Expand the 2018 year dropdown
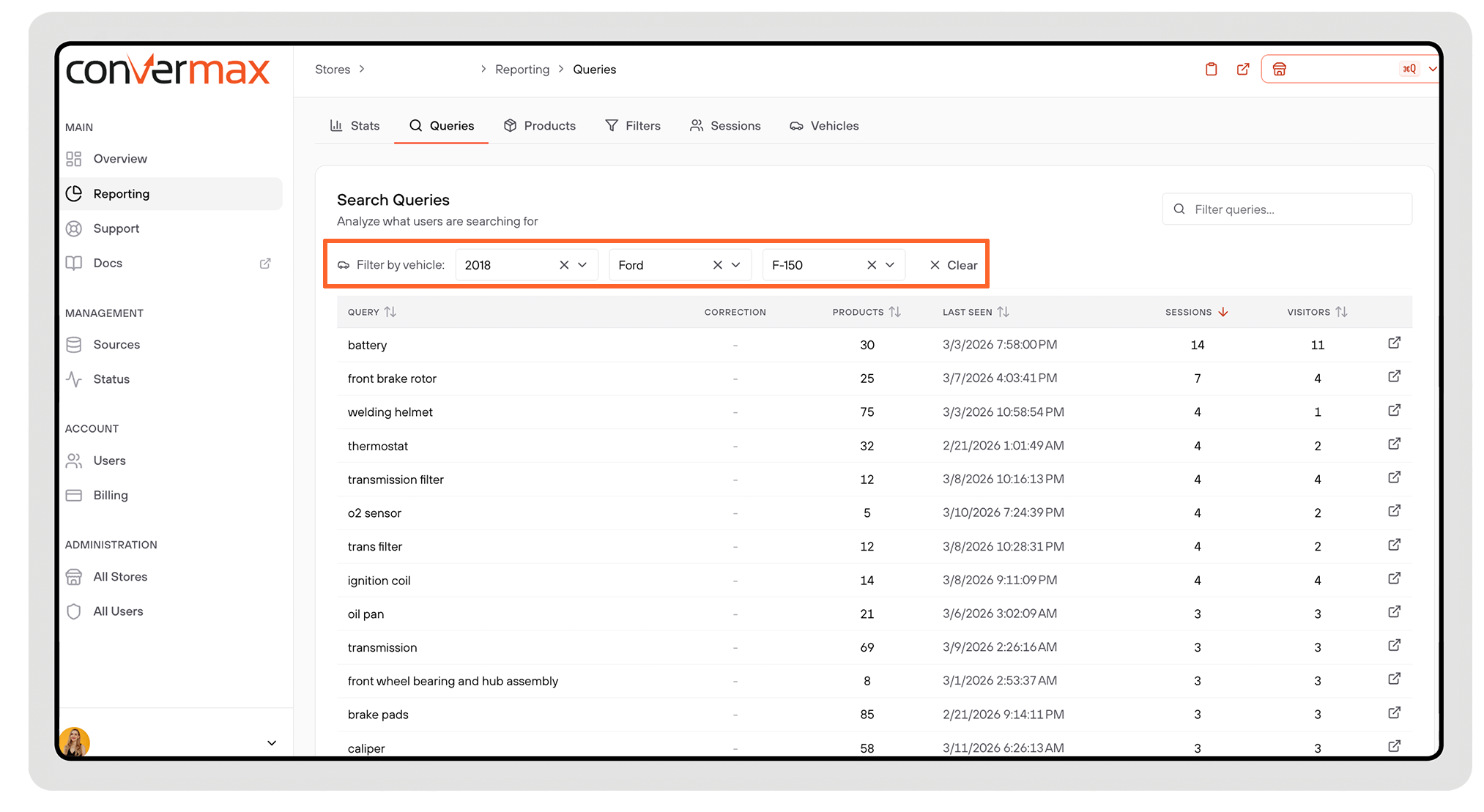1484x812 pixels. (x=582, y=265)
